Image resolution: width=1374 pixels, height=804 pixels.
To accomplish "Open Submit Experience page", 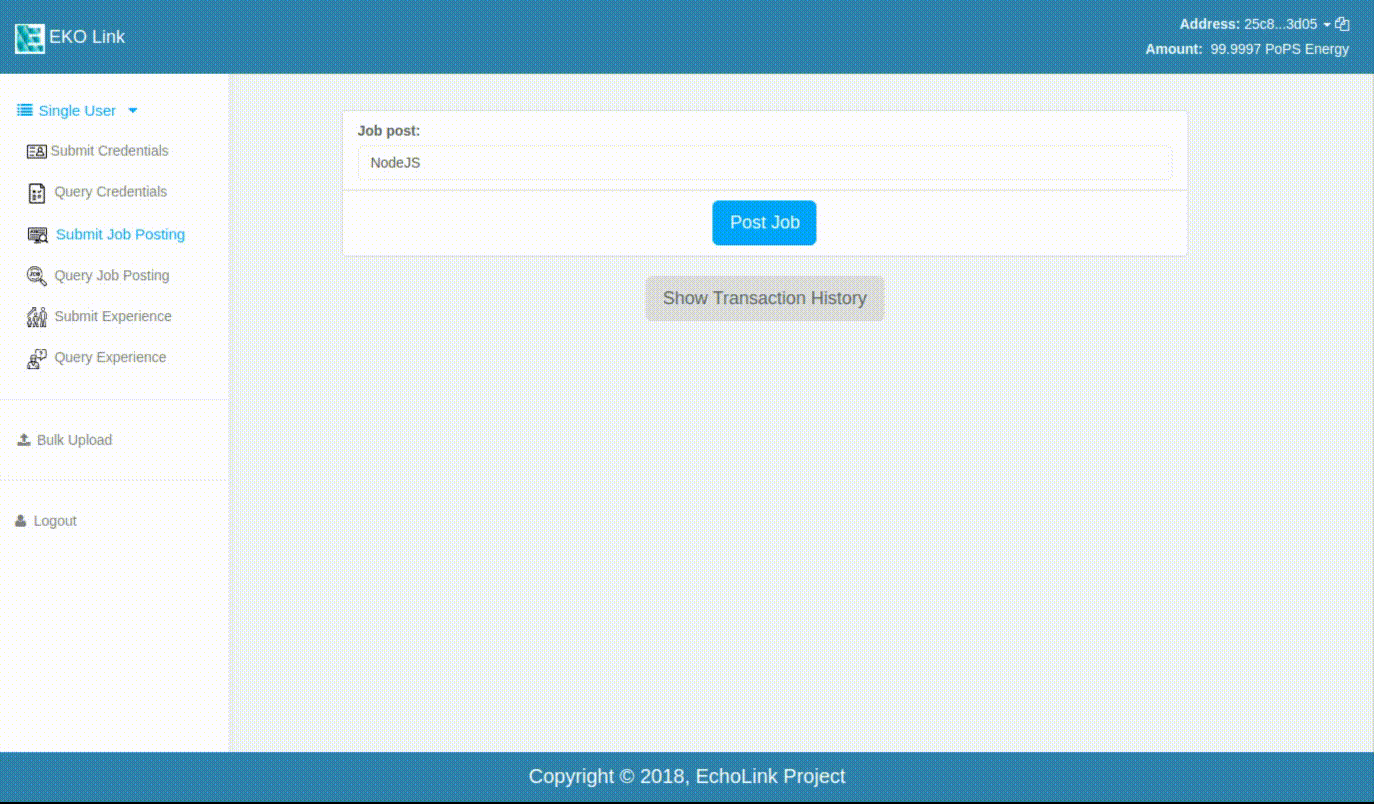I will [x=113, y=316].
